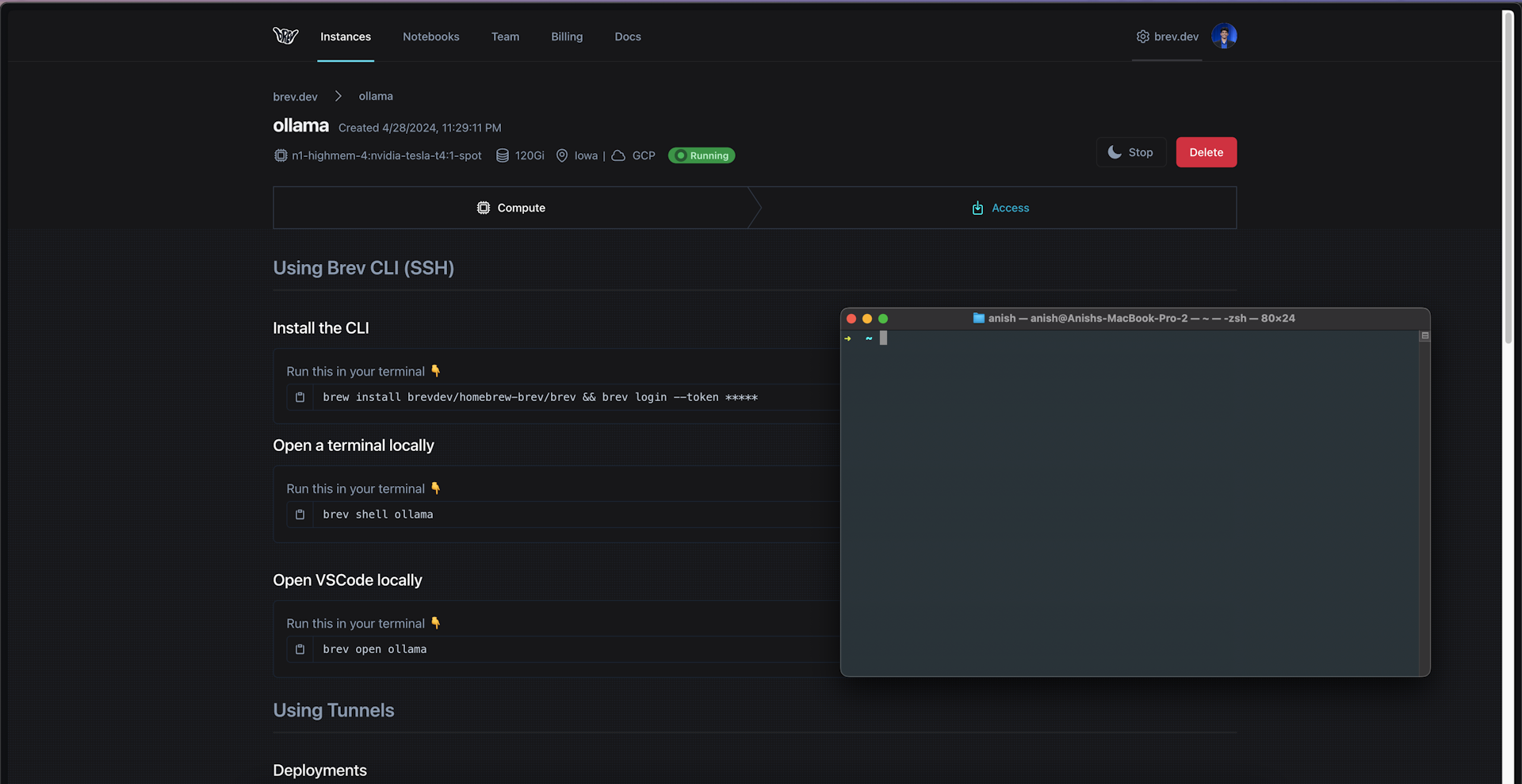Image resolution: width=1522 pixels, height=784 pixels.
Task: Open the user profile avatar
Action: tap(1224, 36)
